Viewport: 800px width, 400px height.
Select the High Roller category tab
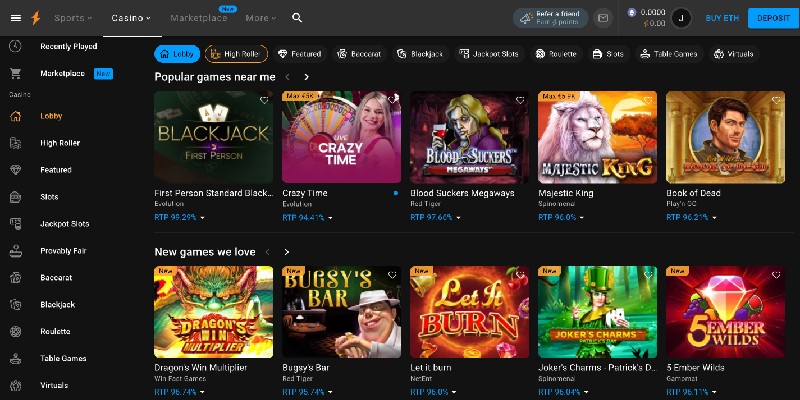(236, 54)
